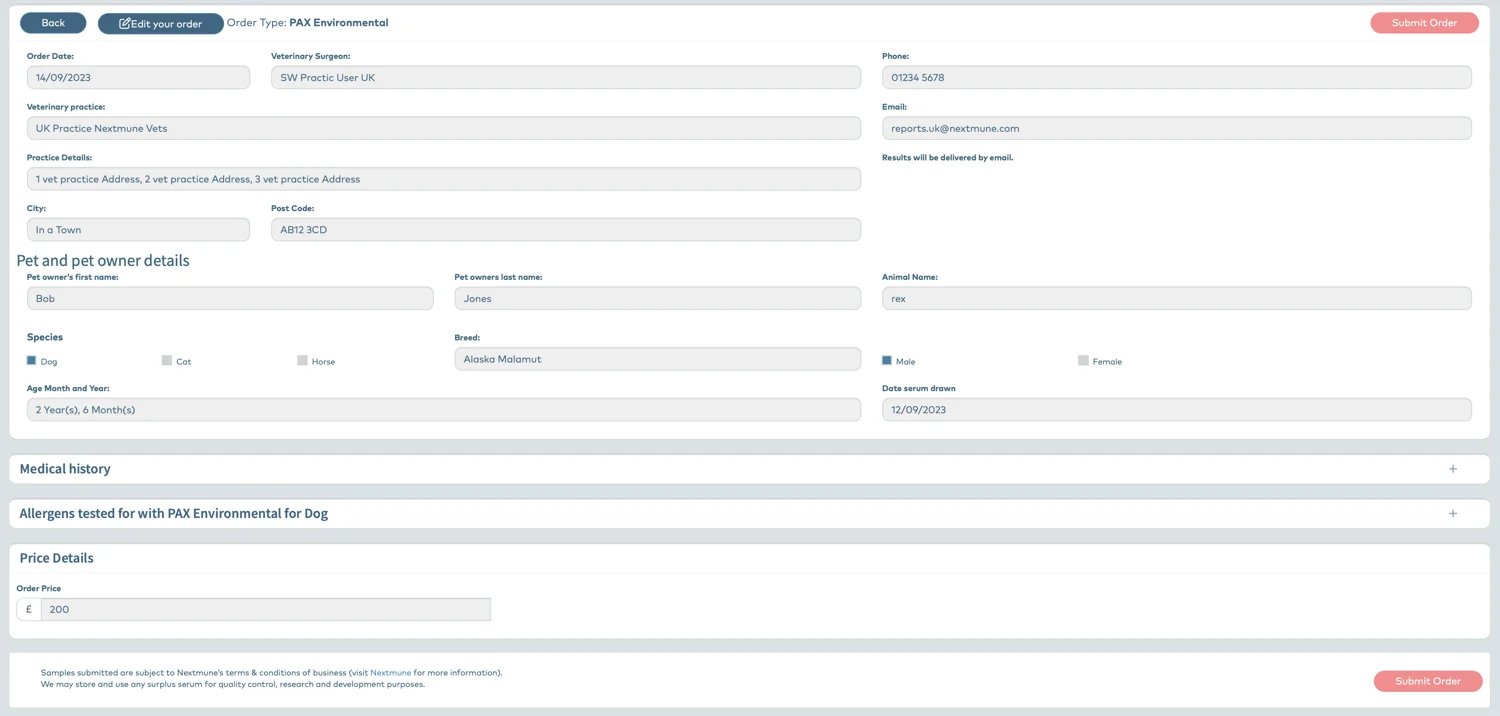This screenshot has height=716, width=1500.
Task: Click the Date serum drawn field
Action: [1177, 410]
